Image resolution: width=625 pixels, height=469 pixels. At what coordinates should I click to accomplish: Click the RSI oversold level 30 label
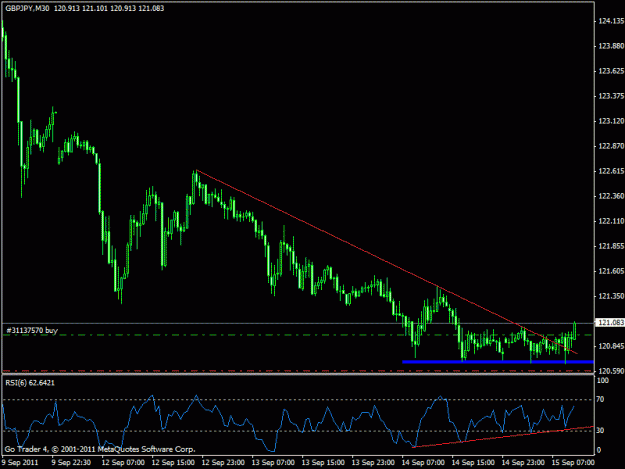pos(600,430)
